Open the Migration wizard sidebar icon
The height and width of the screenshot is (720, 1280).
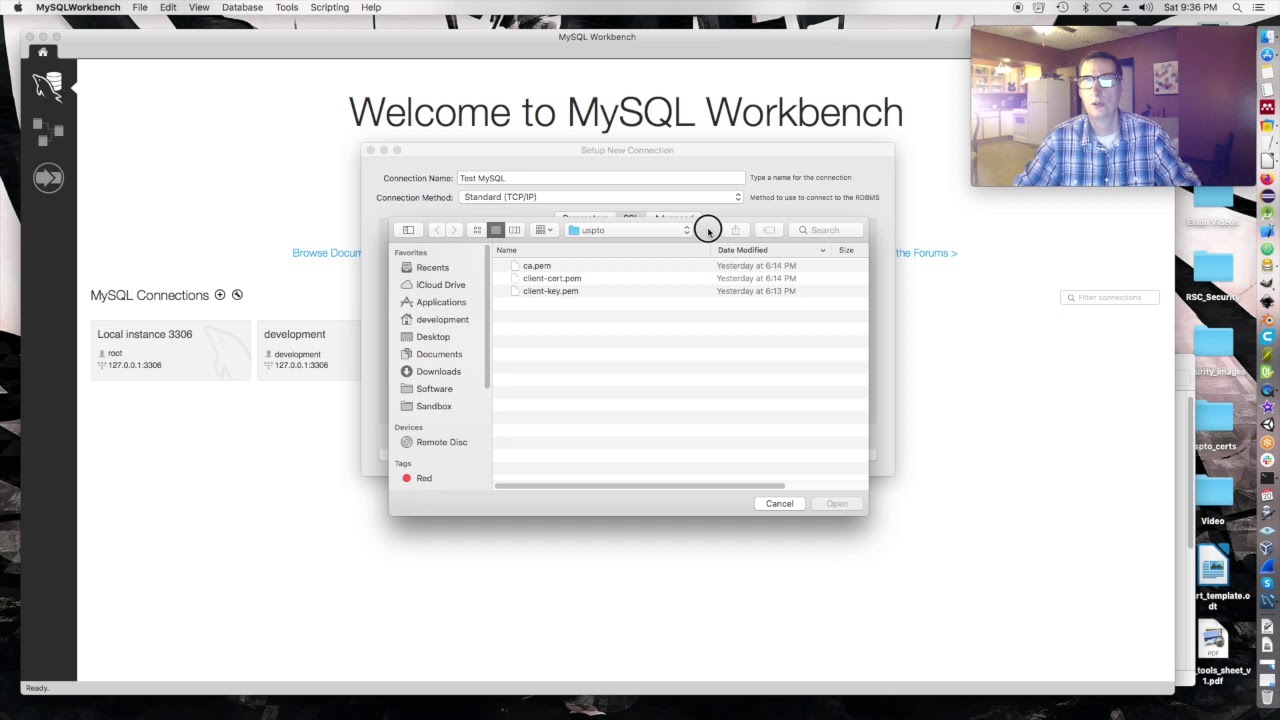47,177
